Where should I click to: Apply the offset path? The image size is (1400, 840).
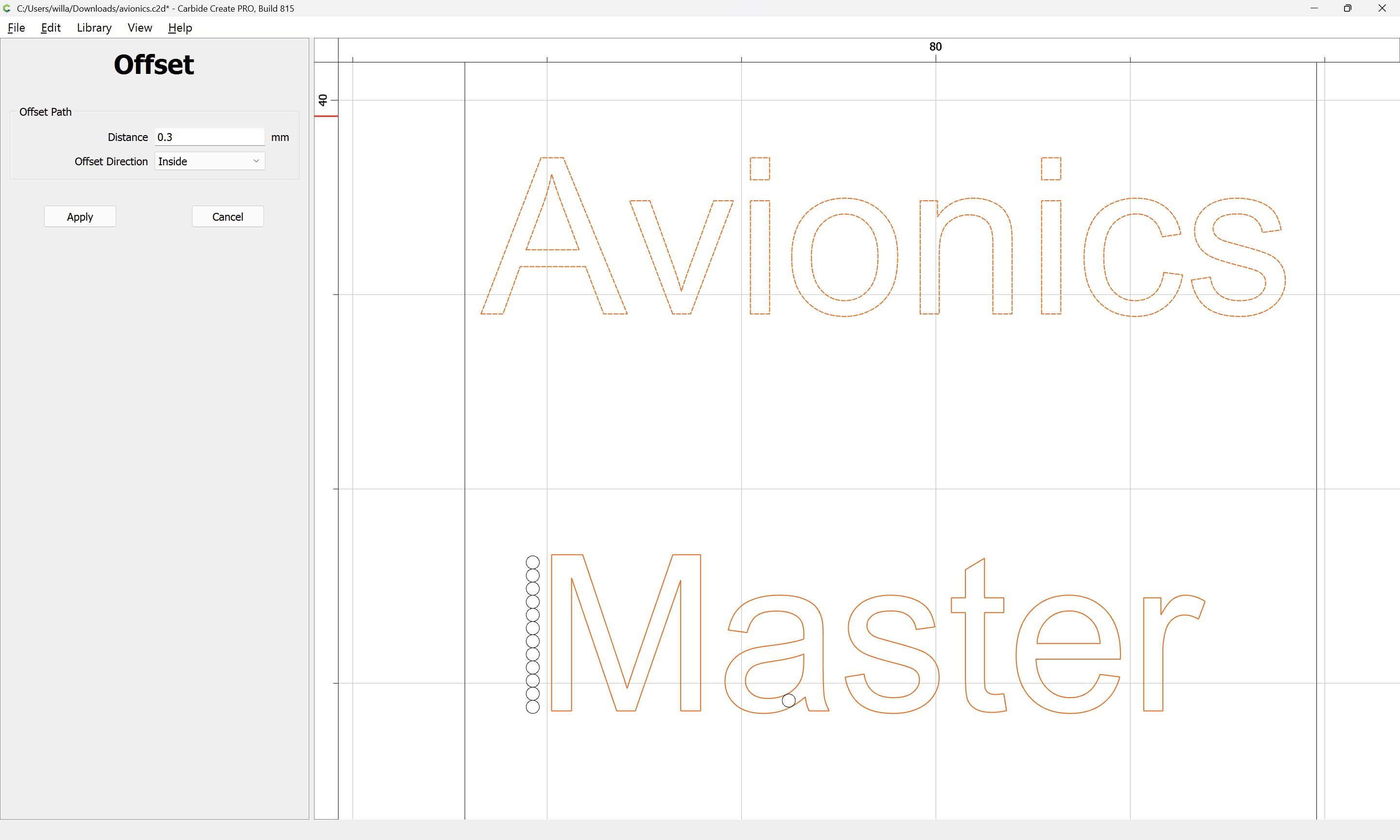click(80, 217)
